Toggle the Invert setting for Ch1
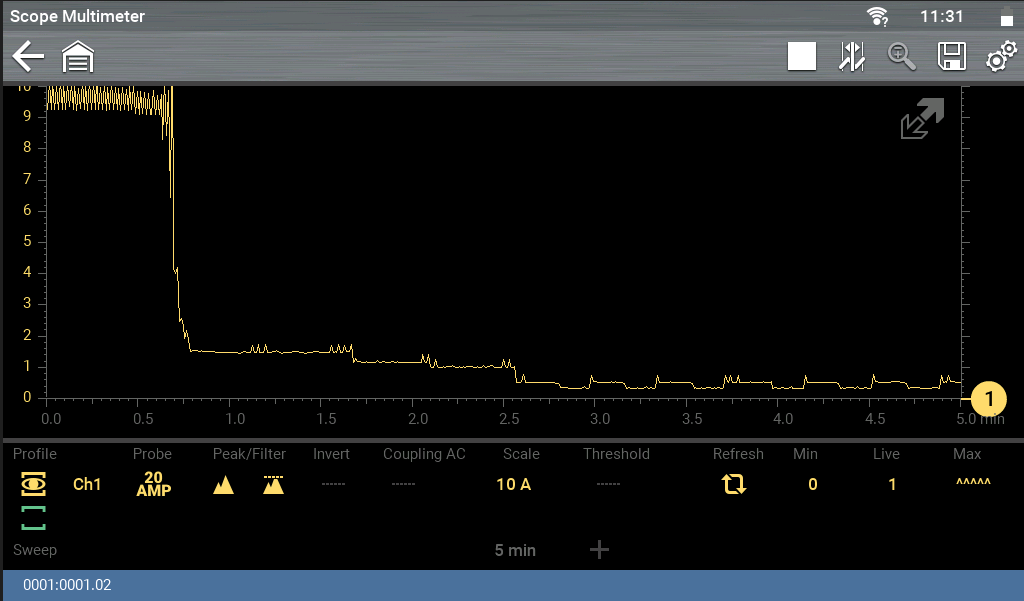This screenshot has height=601, width=1024. (331, 484)
